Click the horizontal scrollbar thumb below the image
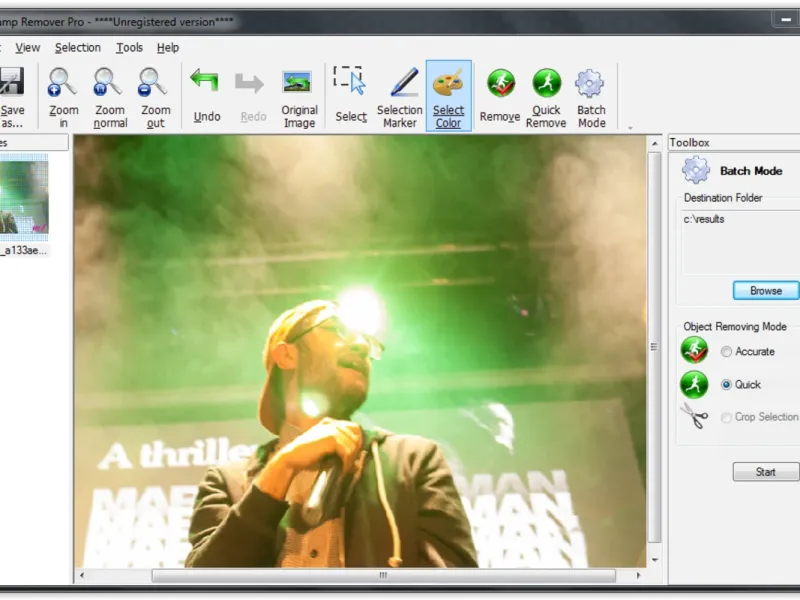Image resolution: width=800 pixels, height=600 pixels. tap(384, 576)
